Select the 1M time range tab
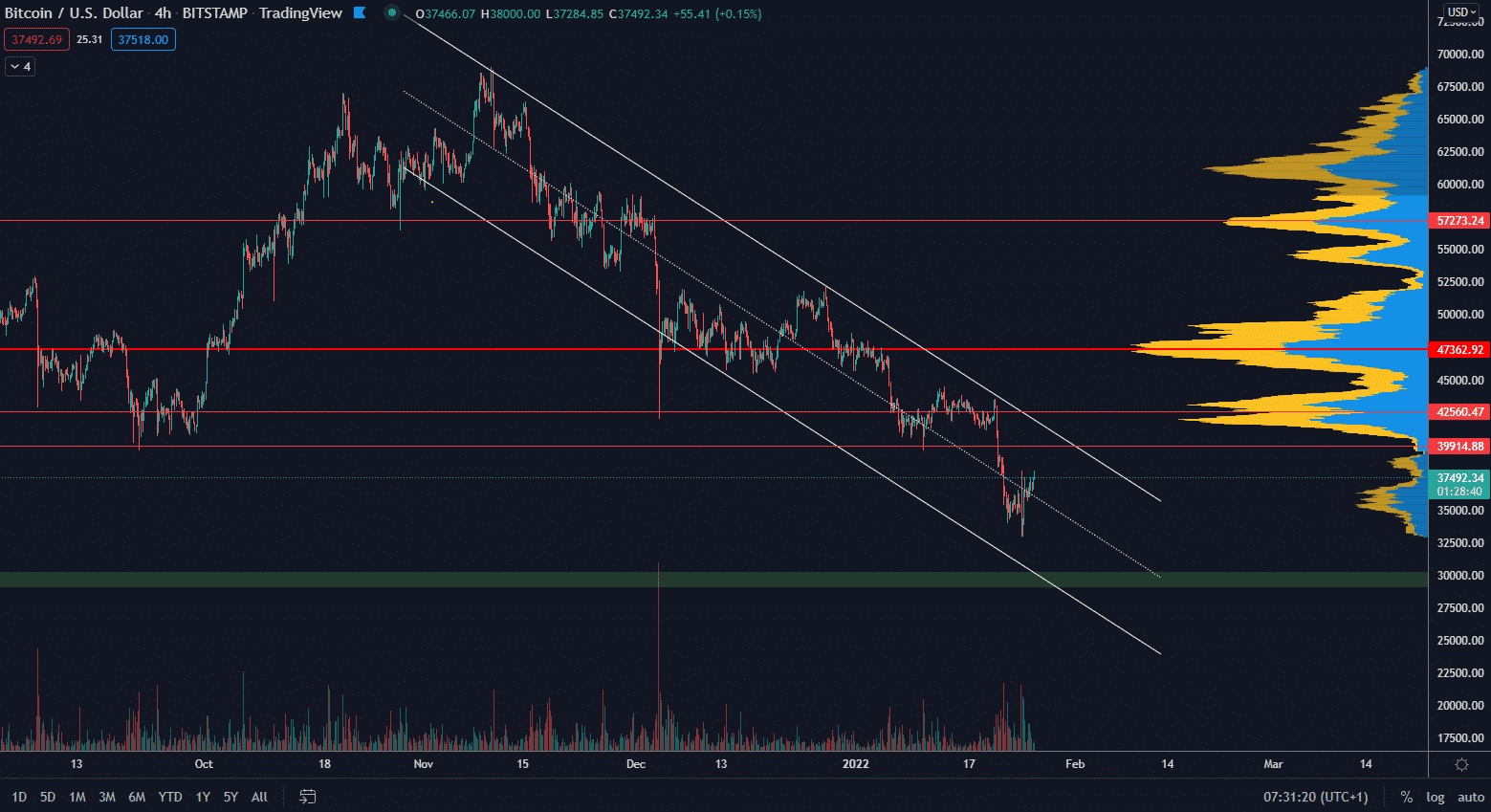1491x812 pixels. click(77, 797)
